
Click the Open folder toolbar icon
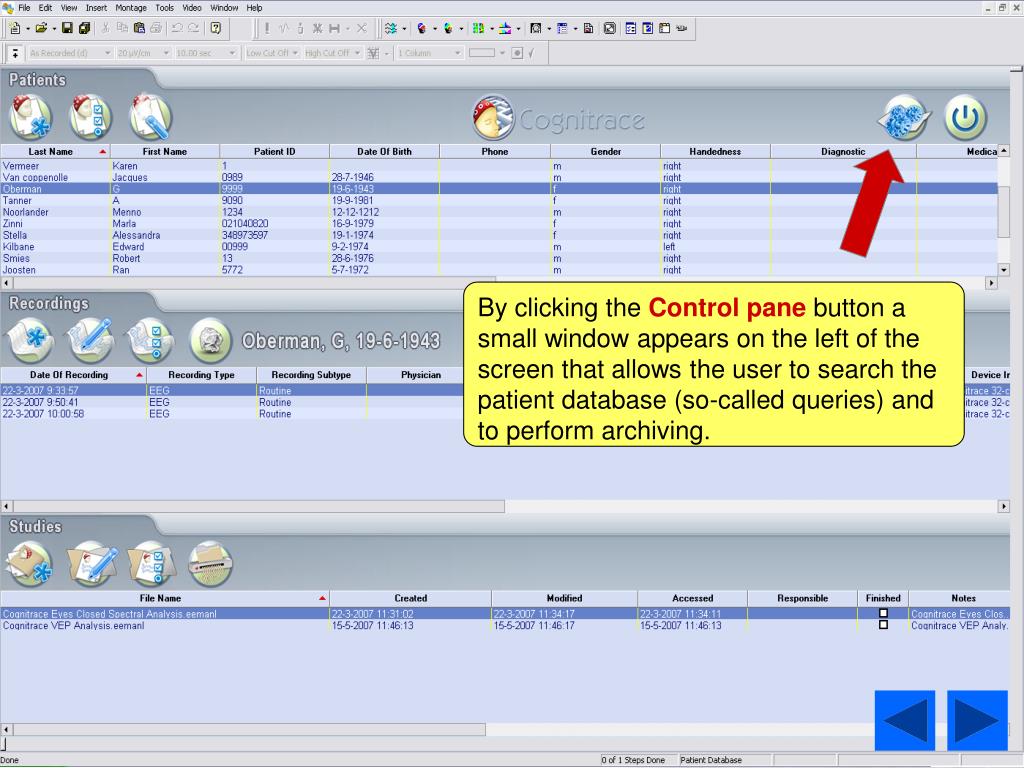[41, 28]
